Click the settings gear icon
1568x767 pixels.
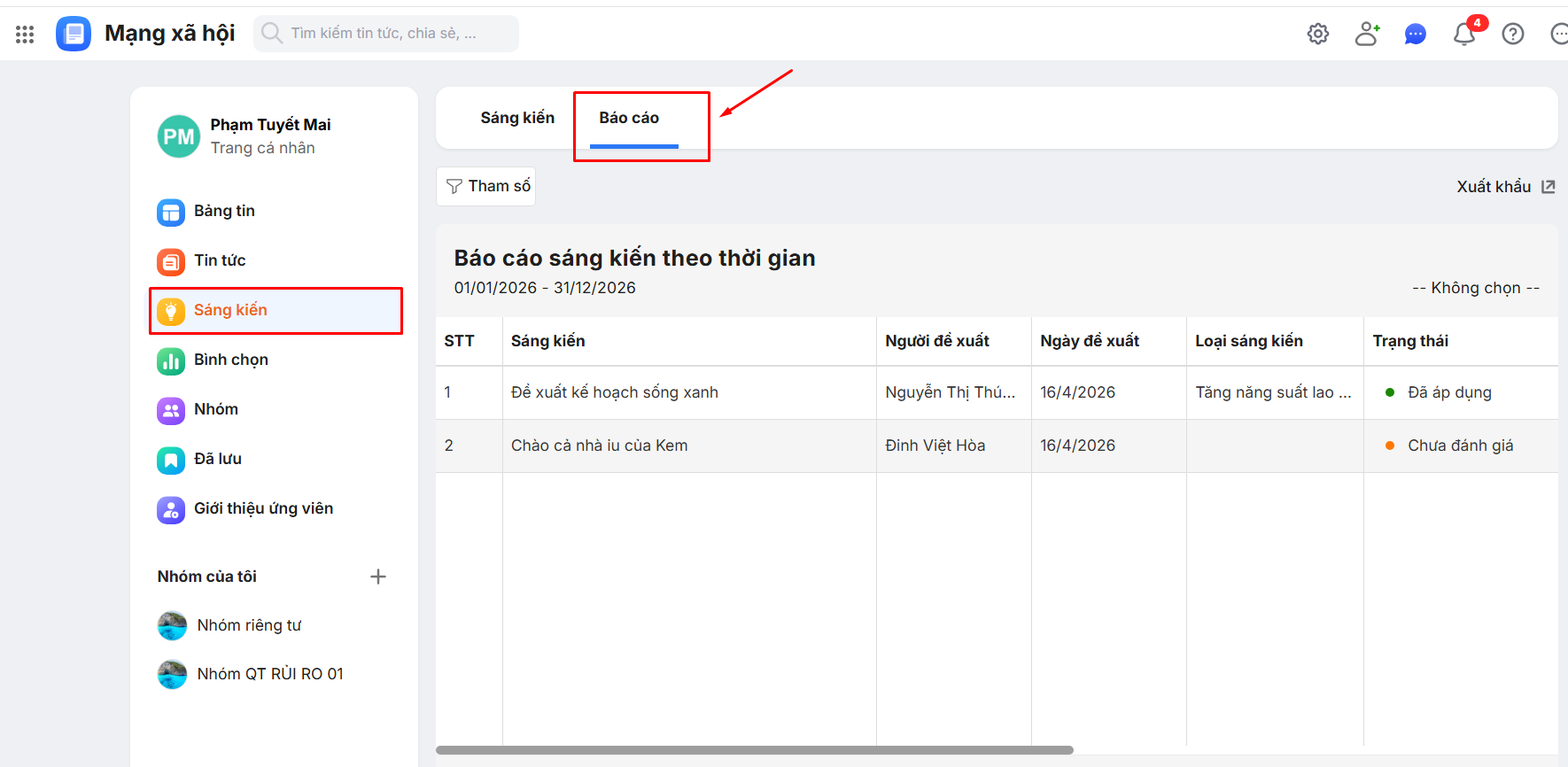coord(1318,34)
